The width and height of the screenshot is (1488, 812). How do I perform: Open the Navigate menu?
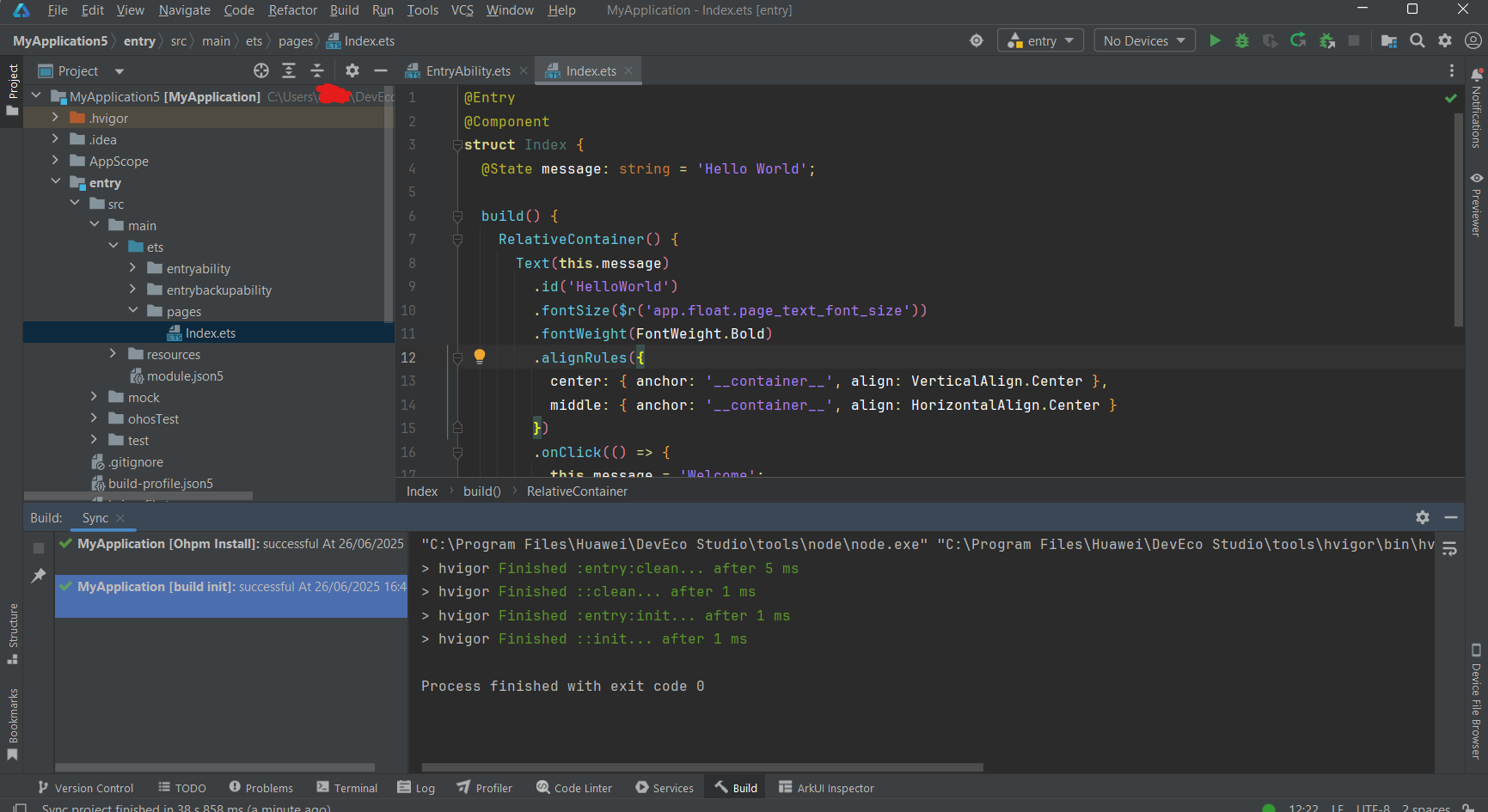pyautogui.click(x=185, y=10)
